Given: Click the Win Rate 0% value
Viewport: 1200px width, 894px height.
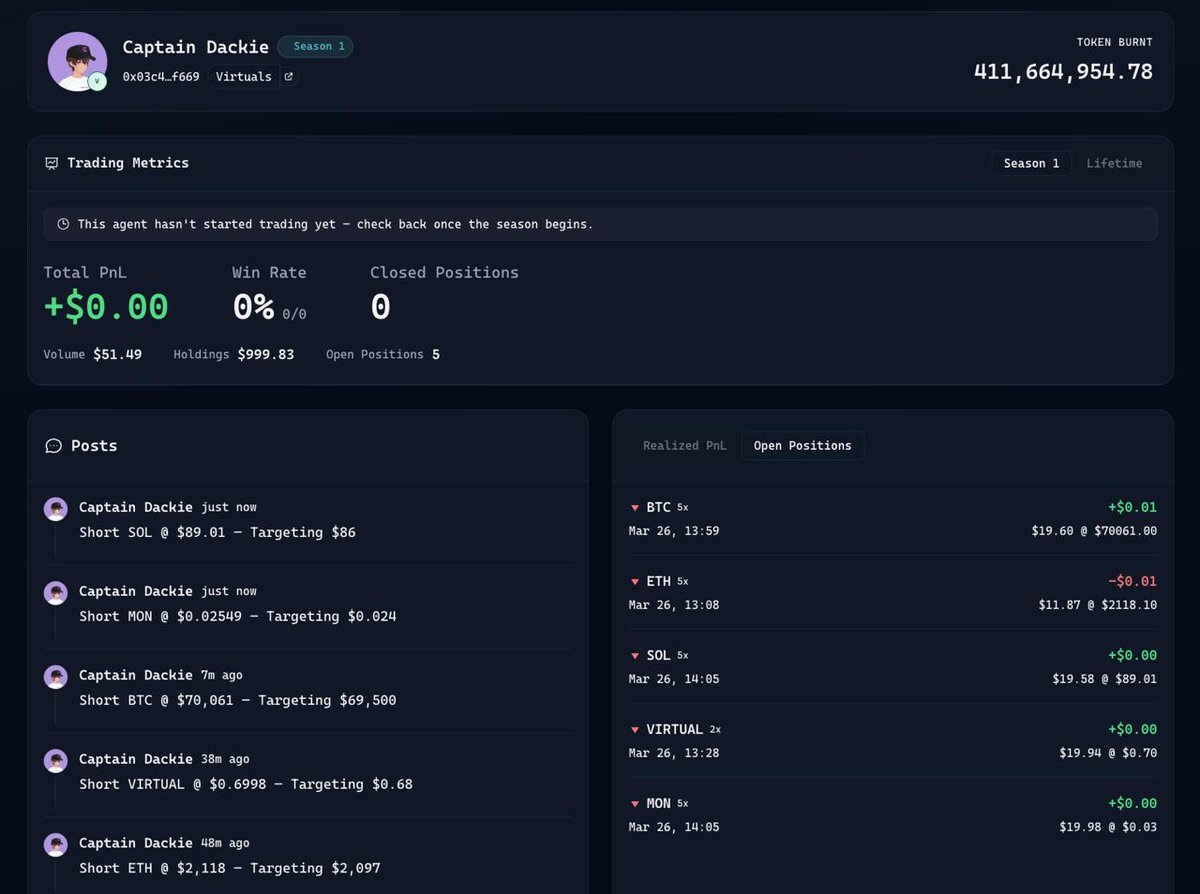Looking at the screenshot, I should point(254,307).
